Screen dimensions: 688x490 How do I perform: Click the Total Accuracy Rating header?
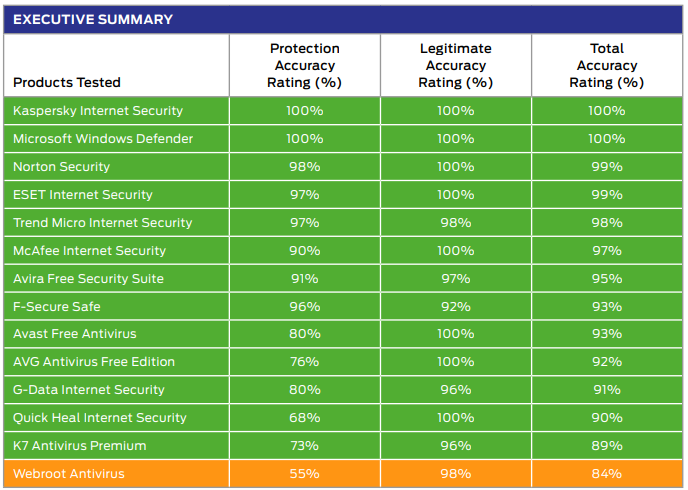point(606,65)
